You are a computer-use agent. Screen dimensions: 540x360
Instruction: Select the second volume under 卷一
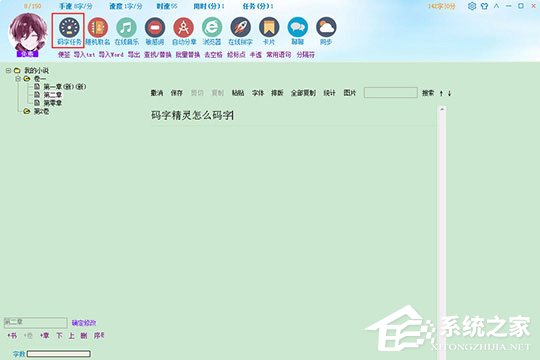pos(41,111)
